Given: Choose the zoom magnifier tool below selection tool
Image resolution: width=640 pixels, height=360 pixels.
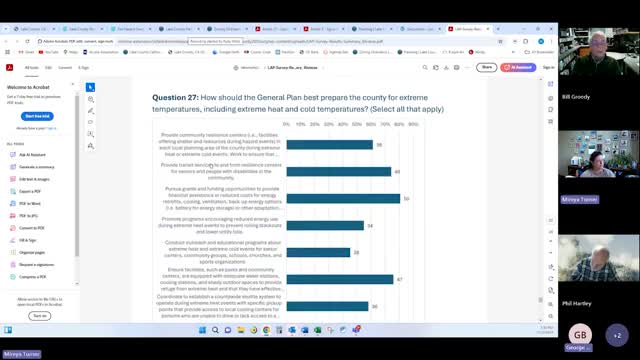Looking at the screenshot, I should [x=91, y=99].
